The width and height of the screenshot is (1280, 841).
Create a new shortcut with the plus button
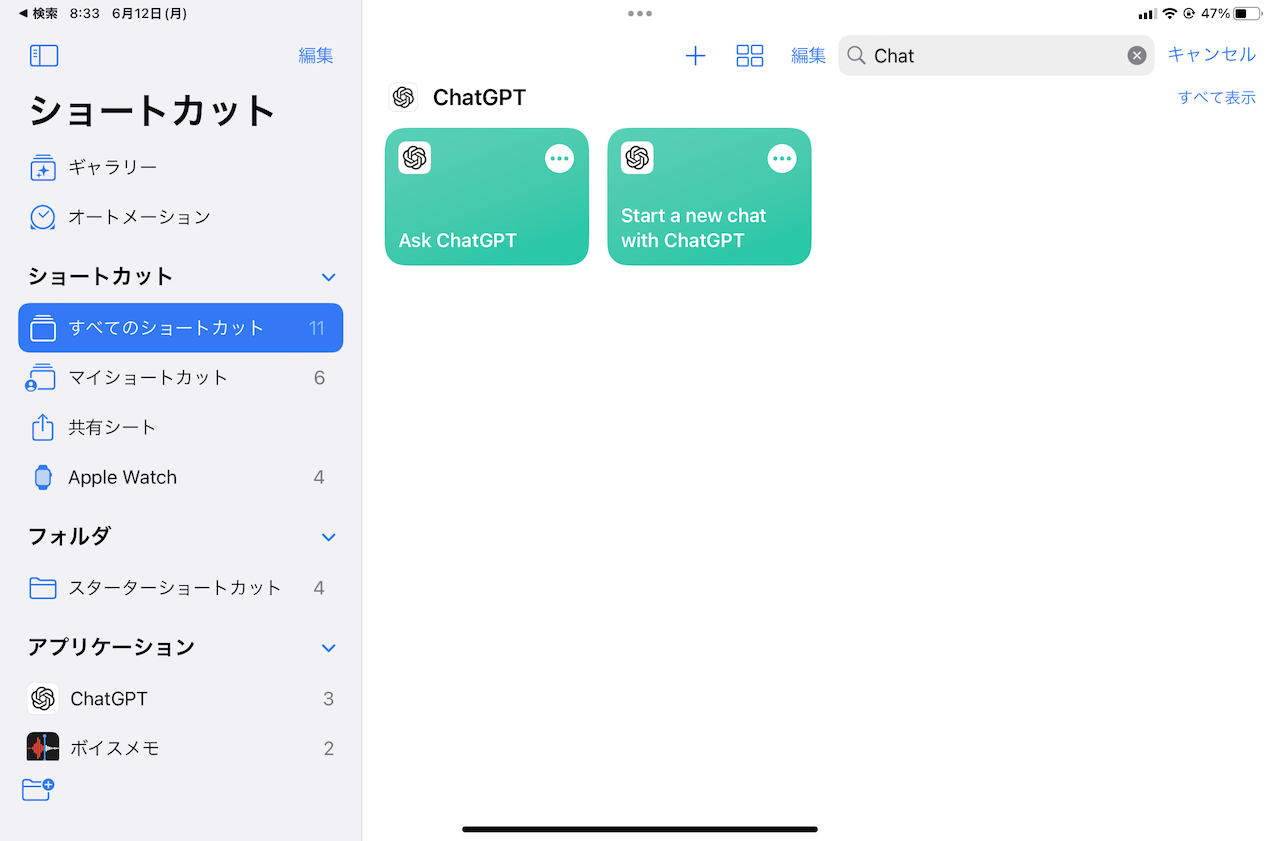[695, 55]
